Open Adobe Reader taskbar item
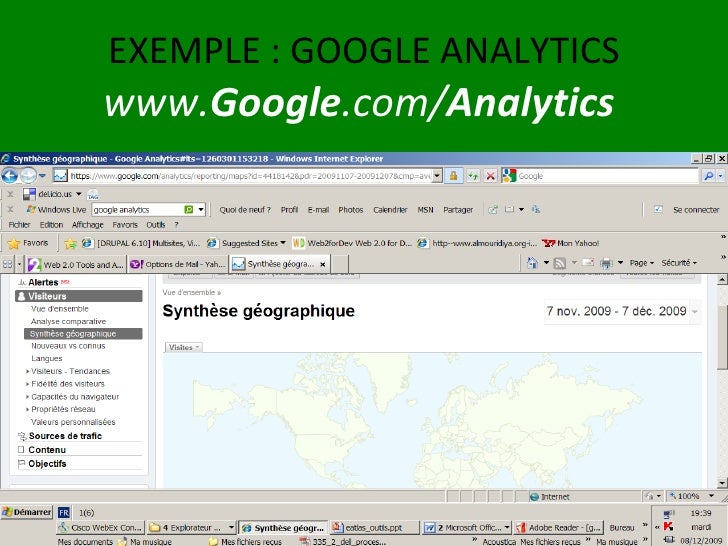 pos(559,528)
